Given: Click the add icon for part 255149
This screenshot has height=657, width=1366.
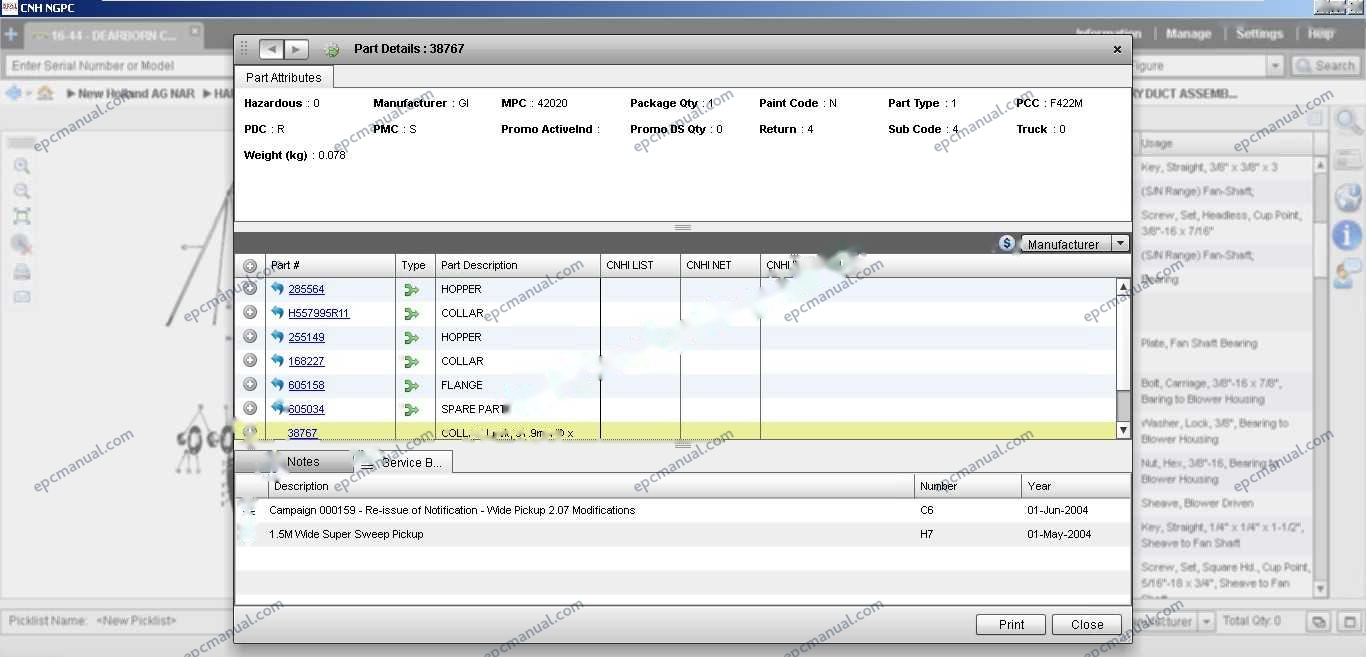Looking at the screenshot, I should (x=250, y=337).
